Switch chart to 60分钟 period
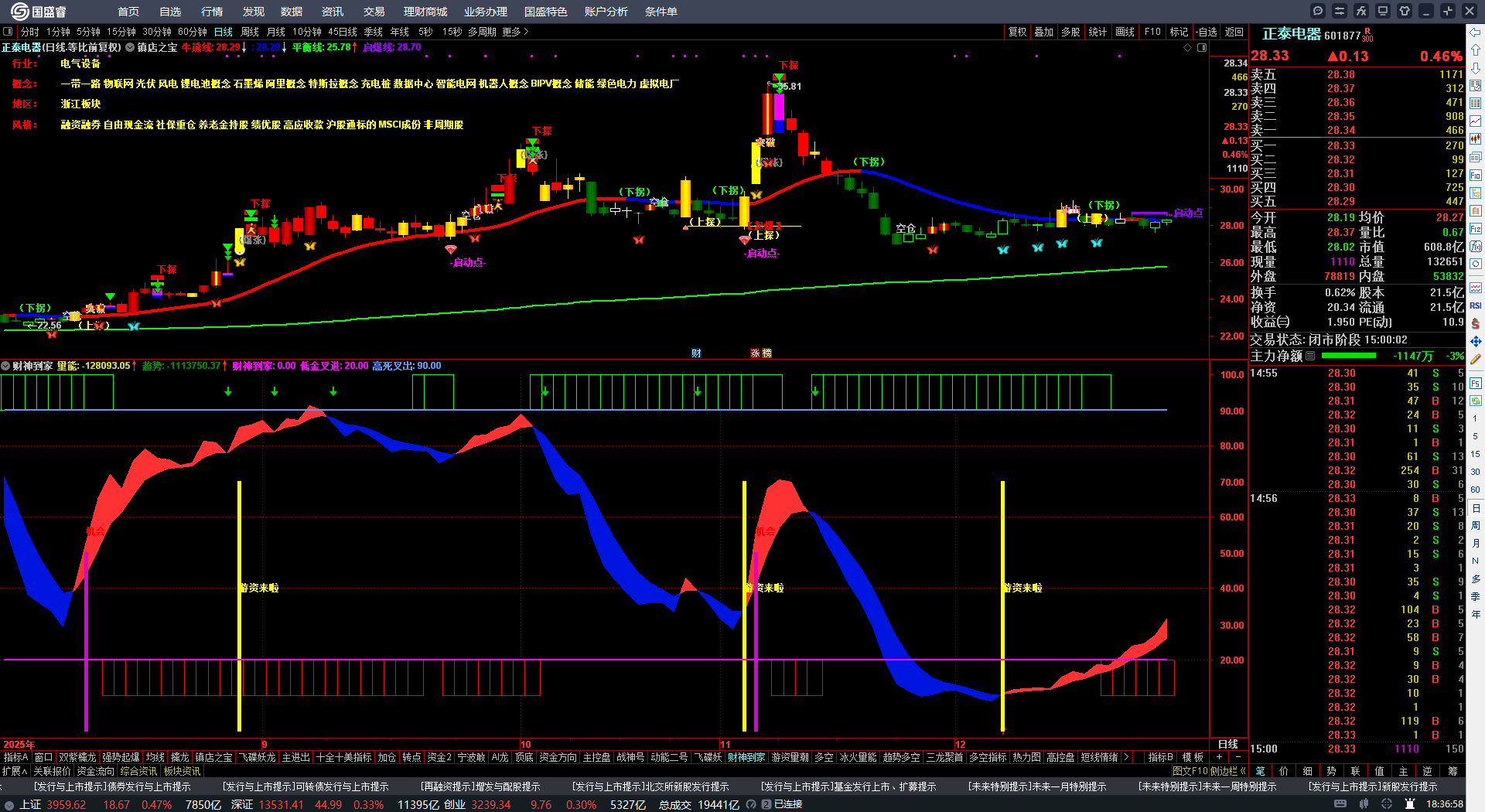 click(193, 32)
